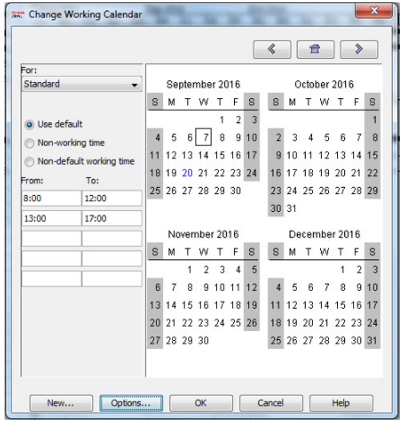
Task: Click the 17:00 To time field
Action: pos(112,219)
